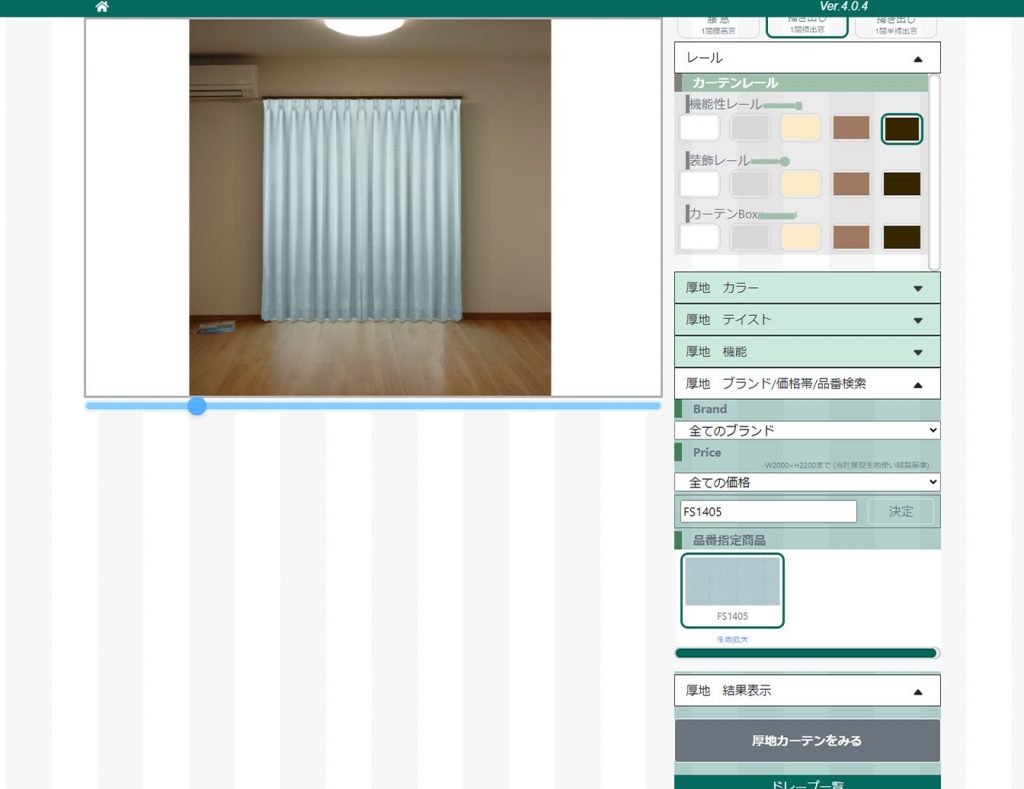Viewport: 1024px width, 789px height.
Task: Select the FS1405 fabric thumbnail
Action: coord(732,590)
